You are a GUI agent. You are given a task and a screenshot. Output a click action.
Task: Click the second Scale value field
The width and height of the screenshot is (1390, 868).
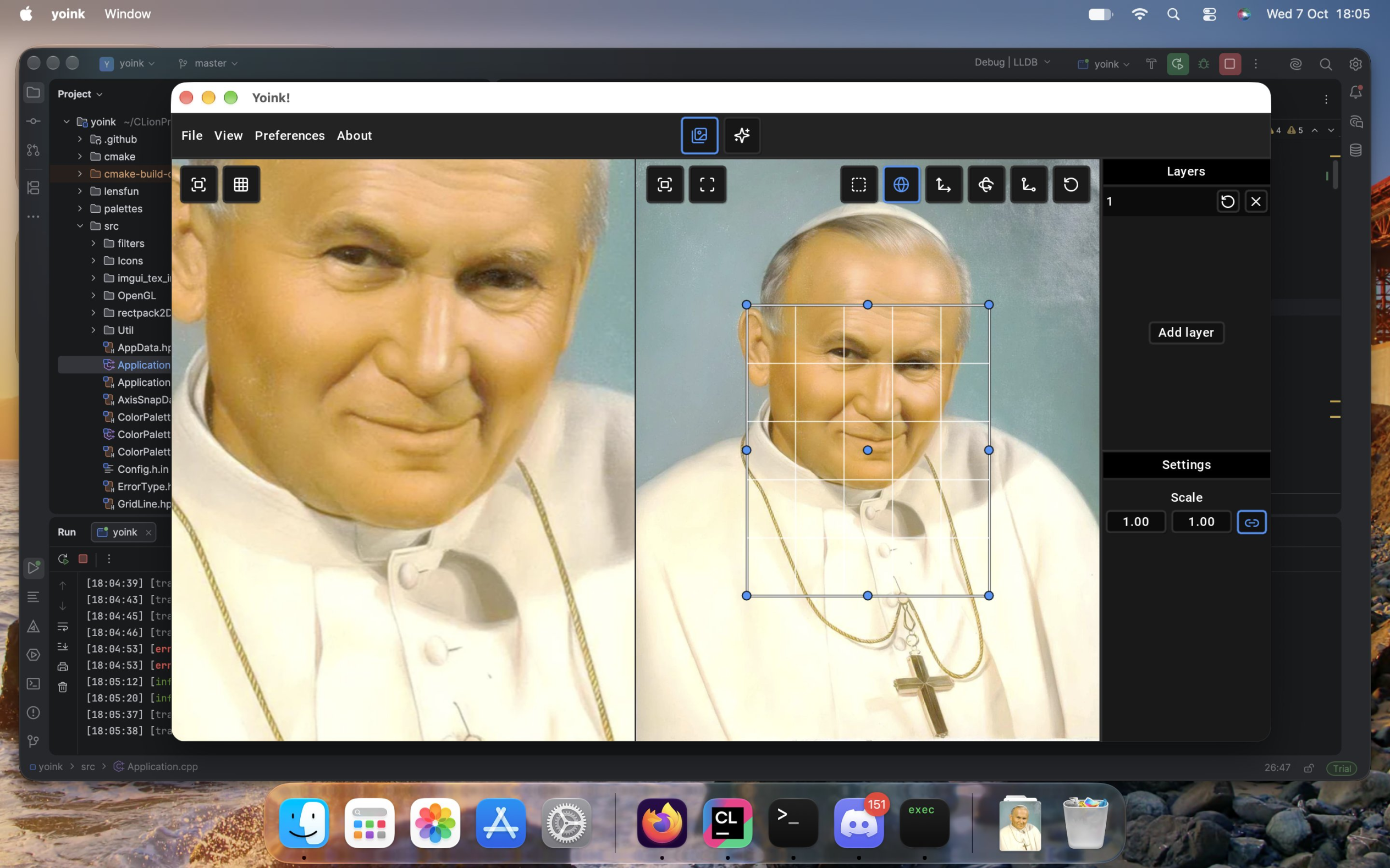coord(1201,522)
